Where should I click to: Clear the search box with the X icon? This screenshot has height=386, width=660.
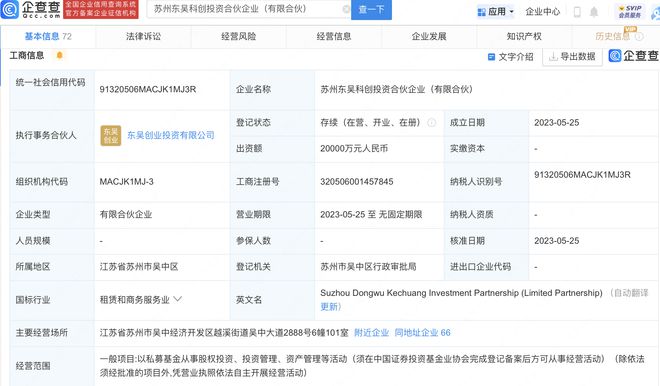[x=346, y=9]
